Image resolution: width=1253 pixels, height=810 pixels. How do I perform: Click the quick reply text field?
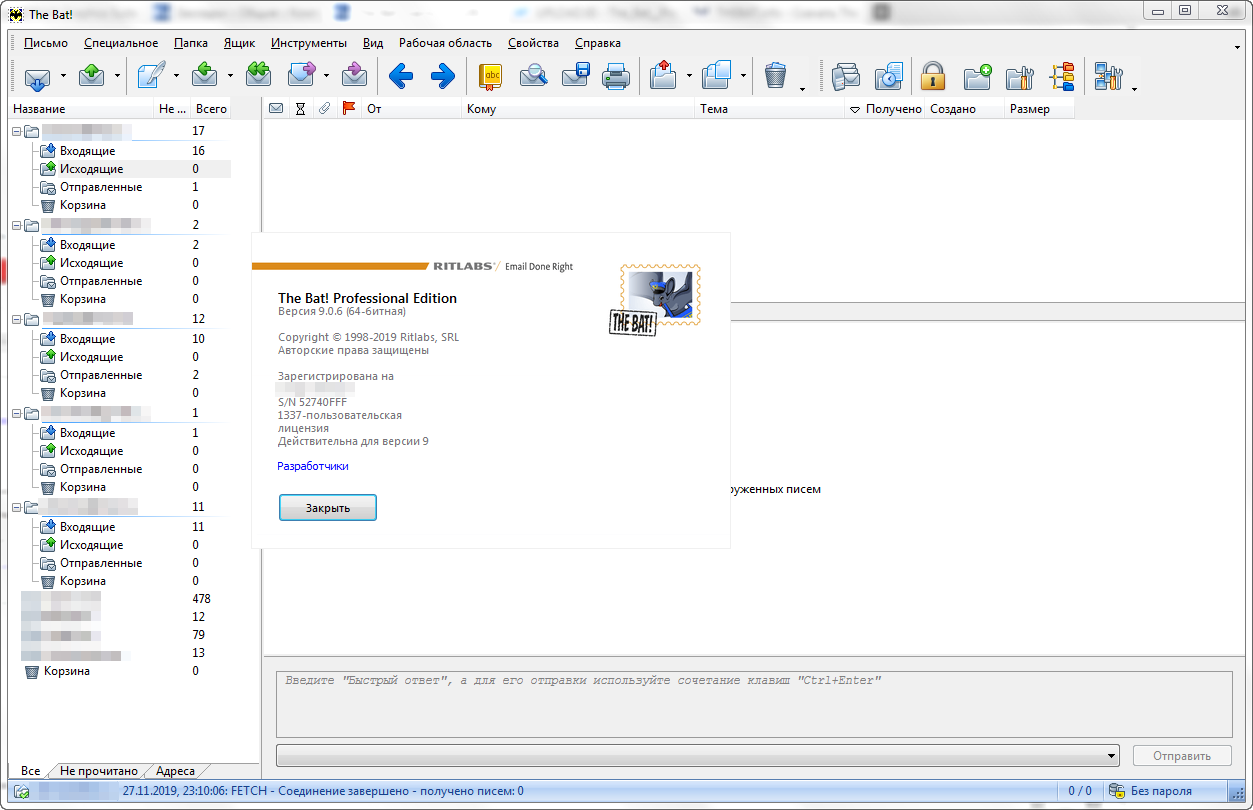753,704
